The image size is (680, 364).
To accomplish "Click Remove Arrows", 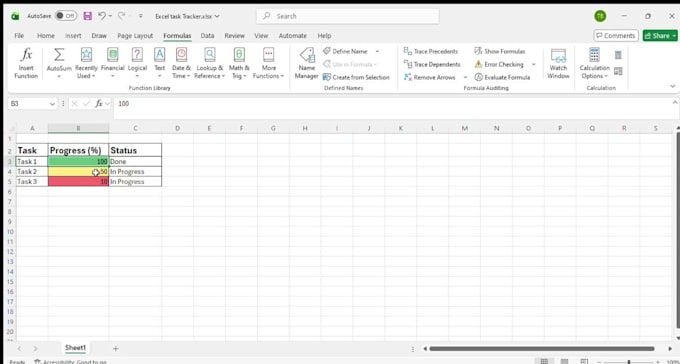I will tap(430, 77).
